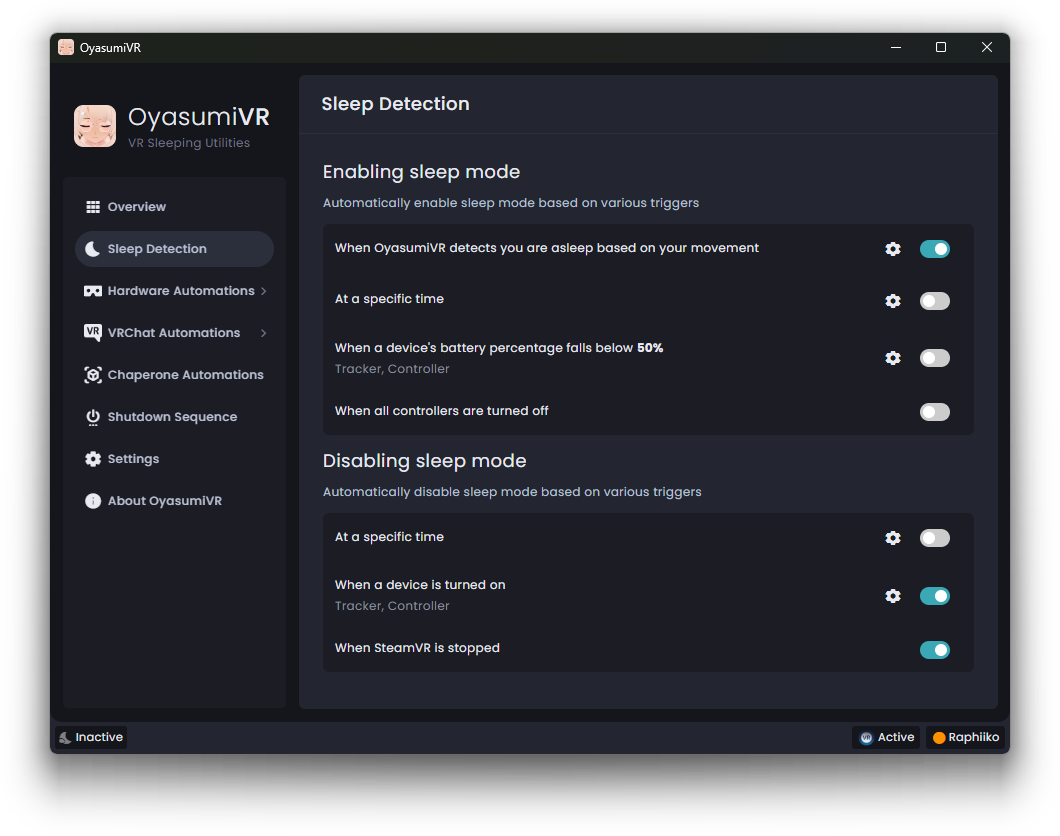Viewport: 1060px width, 836px height.
Task: Click the Hardware Automations headset icon
Action: tap(93, 291)
